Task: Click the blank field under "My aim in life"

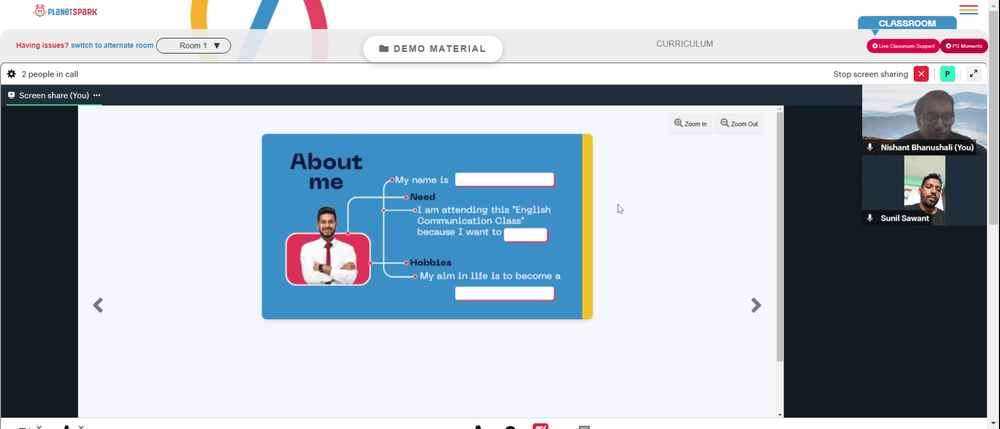Action: pyautogui.click(x=504, y=293)
